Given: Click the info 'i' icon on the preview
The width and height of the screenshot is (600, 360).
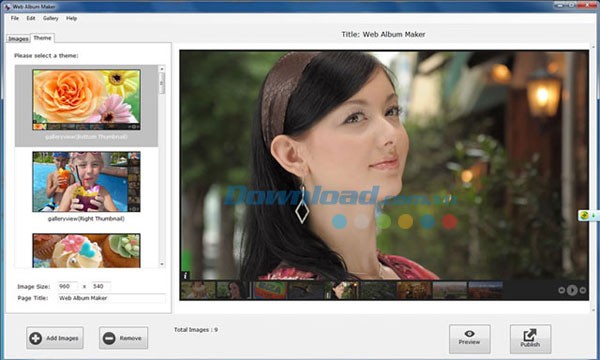Looking at the screenshot, I should [x=186, y=275].
